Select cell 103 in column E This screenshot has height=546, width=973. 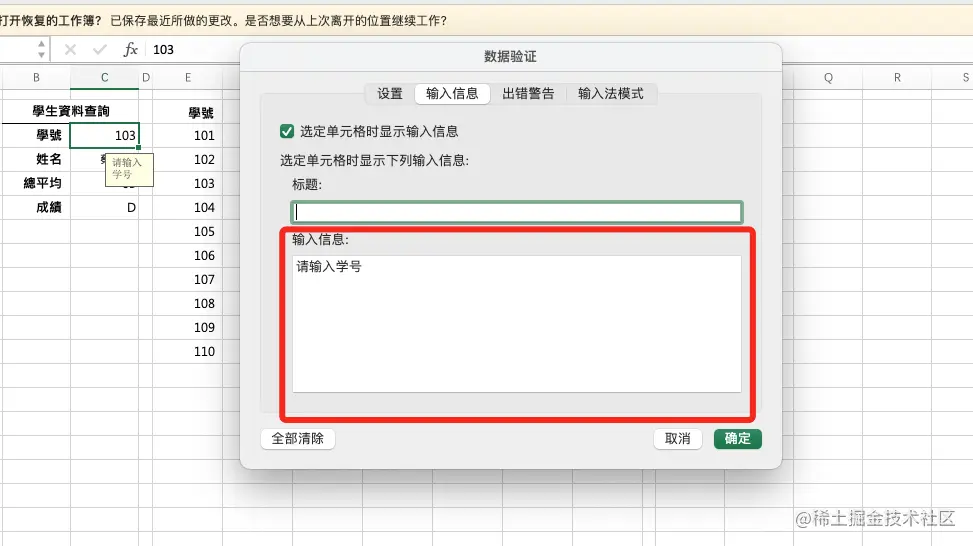tap(187, 184)
